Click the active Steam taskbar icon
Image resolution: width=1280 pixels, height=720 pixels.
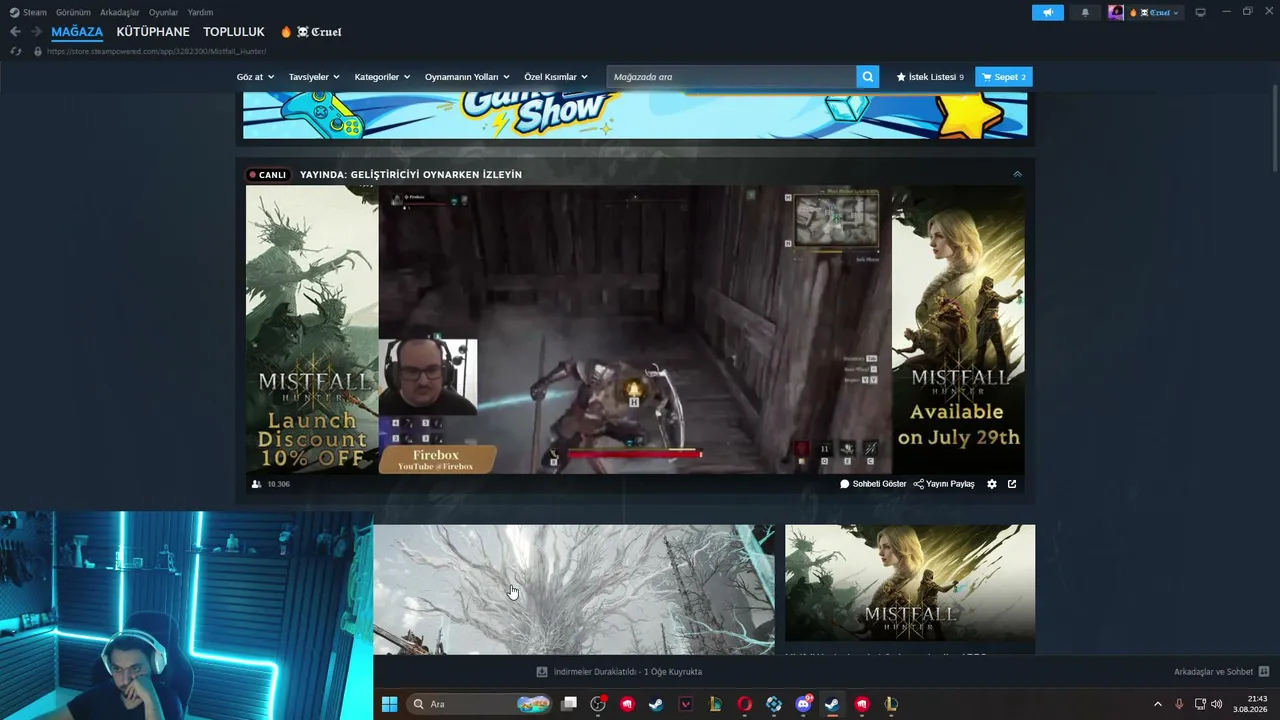832,704
